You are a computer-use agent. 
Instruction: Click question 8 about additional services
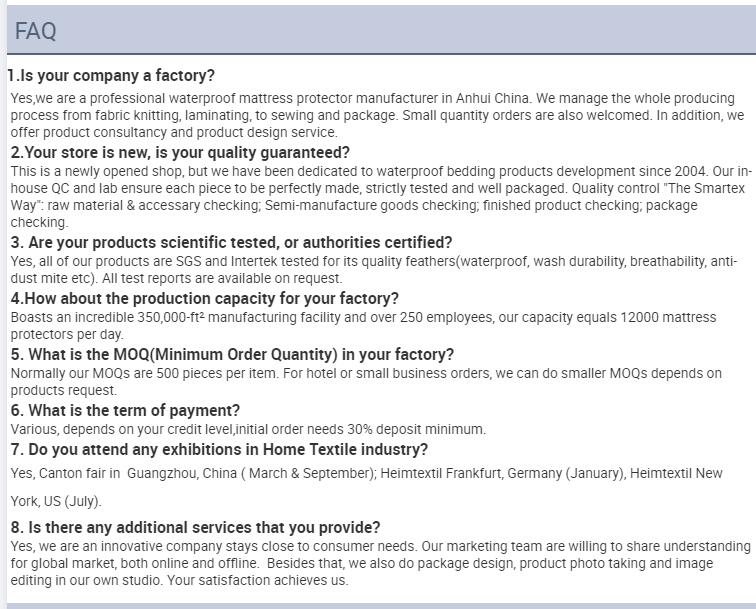pyautogui.click(x=195, y=527)
